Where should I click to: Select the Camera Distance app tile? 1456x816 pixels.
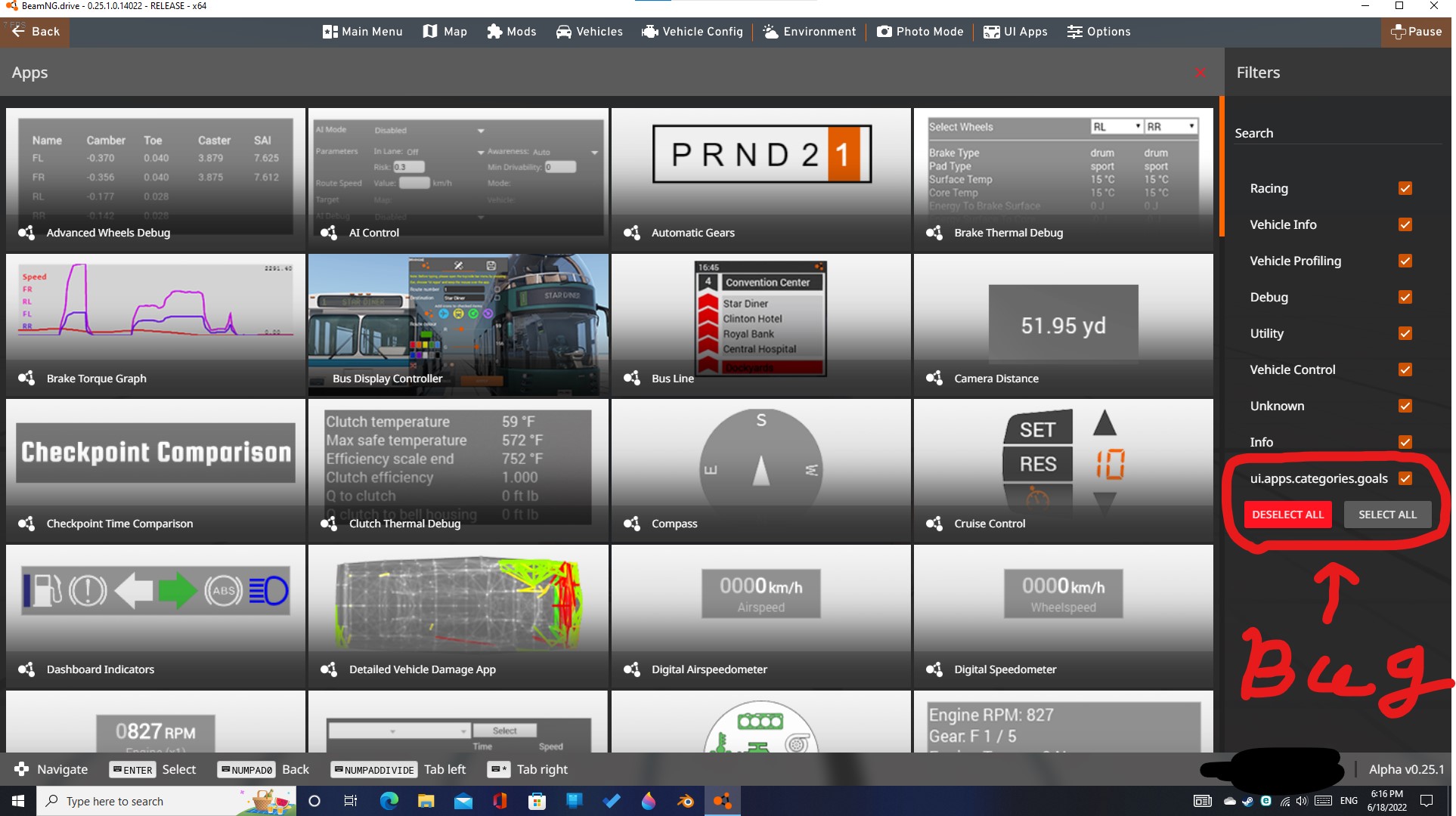pyautogui.click(x=1063, y=326)
